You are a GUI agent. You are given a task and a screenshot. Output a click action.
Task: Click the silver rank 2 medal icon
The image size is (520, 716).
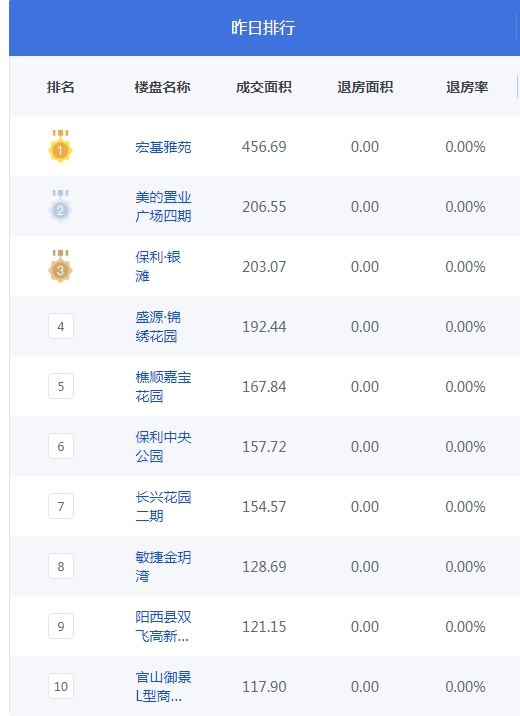pyautogui.click(x=60, y=206)
